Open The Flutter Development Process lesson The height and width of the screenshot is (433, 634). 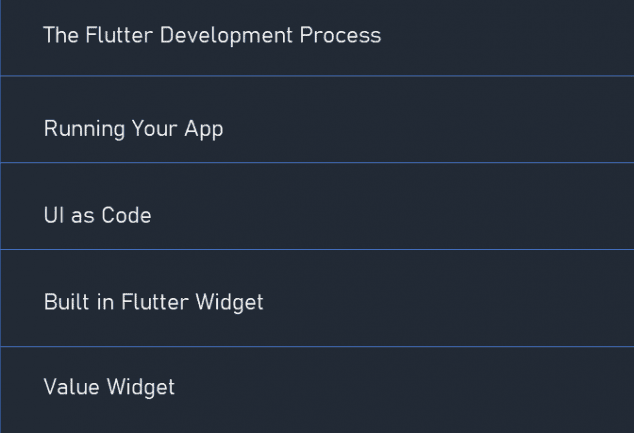(212, 36)
